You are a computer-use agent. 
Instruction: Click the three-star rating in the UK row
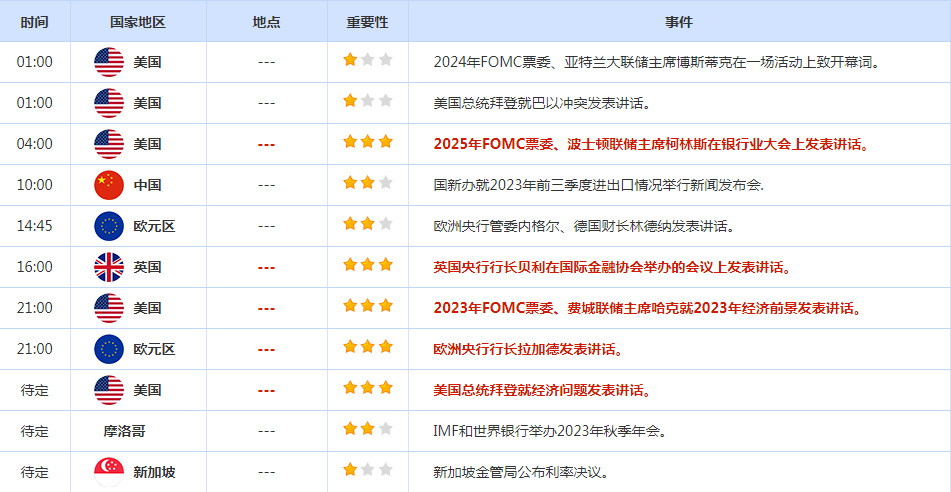[x=368, y=265]
